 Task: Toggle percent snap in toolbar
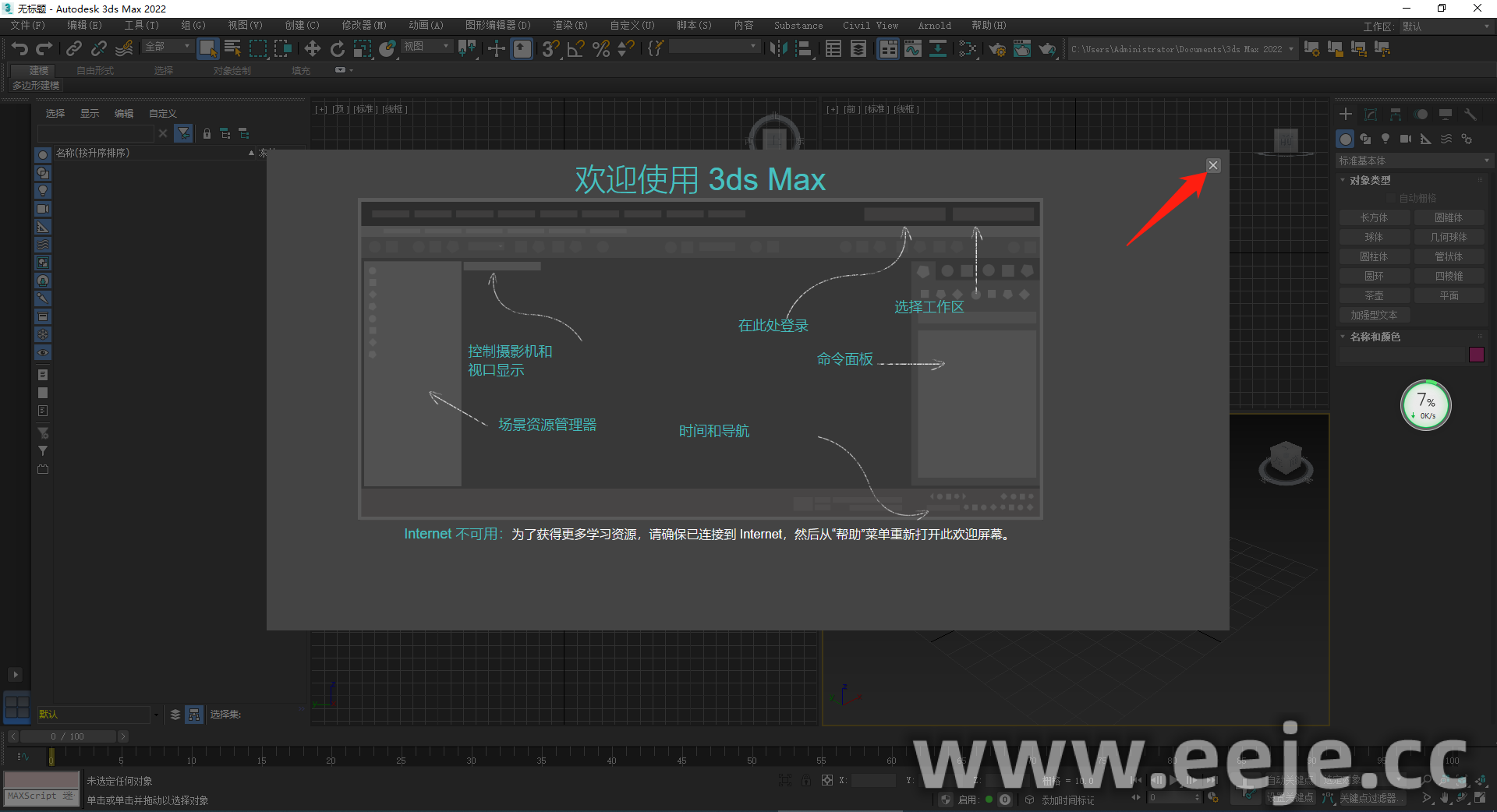tap(600, 49)
